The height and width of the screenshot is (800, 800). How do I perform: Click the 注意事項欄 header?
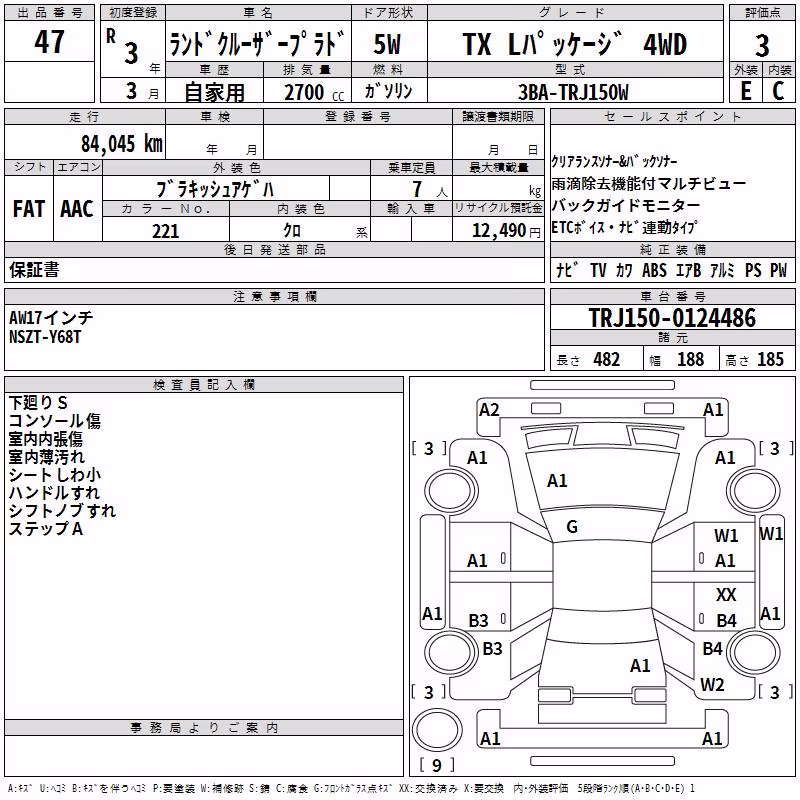coord(274,296)
